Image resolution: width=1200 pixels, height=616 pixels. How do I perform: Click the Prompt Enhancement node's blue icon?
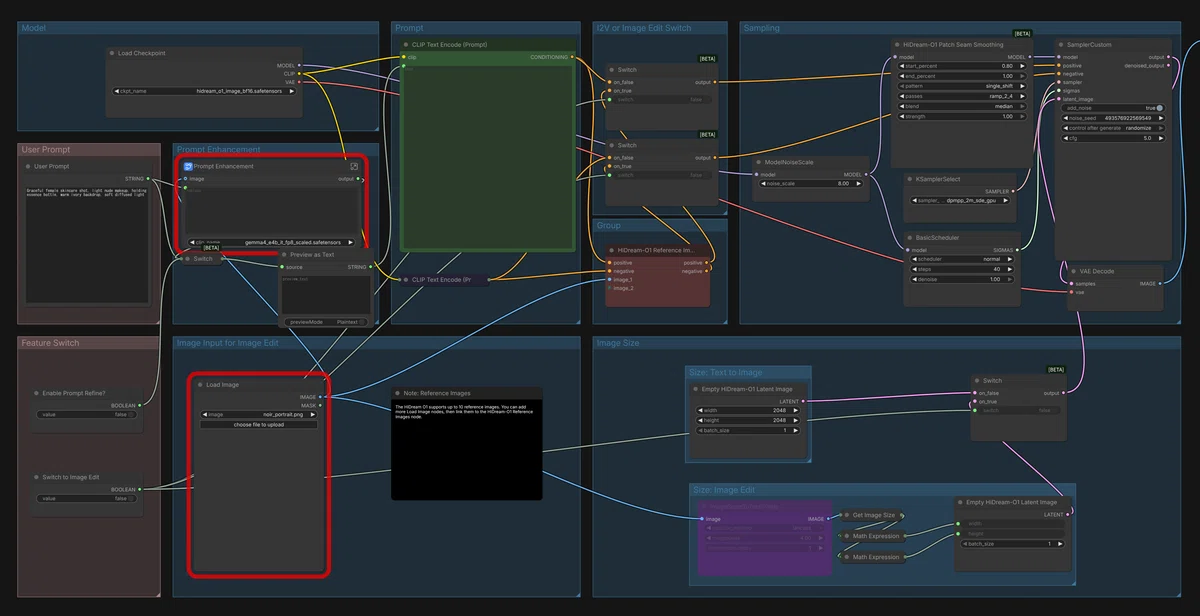pos(187,166)
